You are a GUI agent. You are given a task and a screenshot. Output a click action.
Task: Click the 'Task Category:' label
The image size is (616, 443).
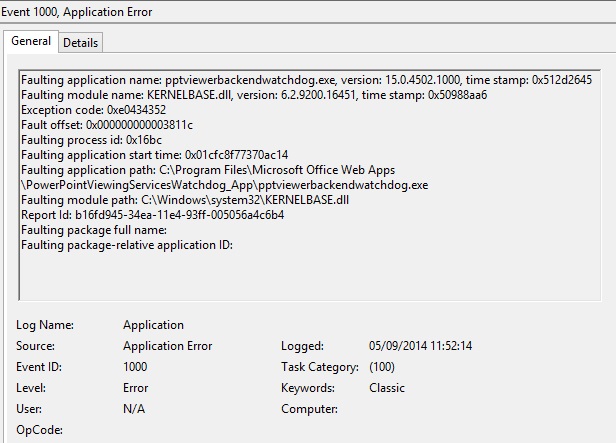[320, 367]
